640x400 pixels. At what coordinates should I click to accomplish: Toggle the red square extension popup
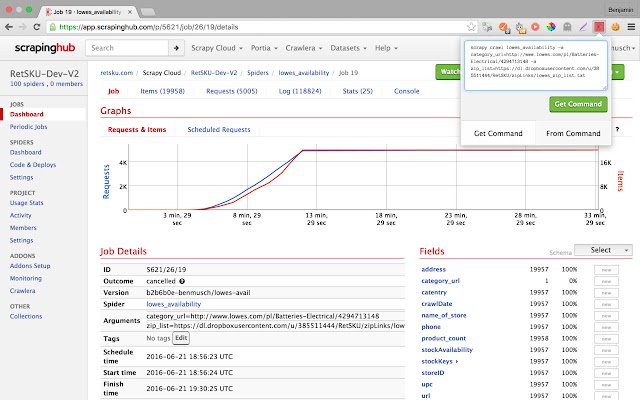point(599,27)
